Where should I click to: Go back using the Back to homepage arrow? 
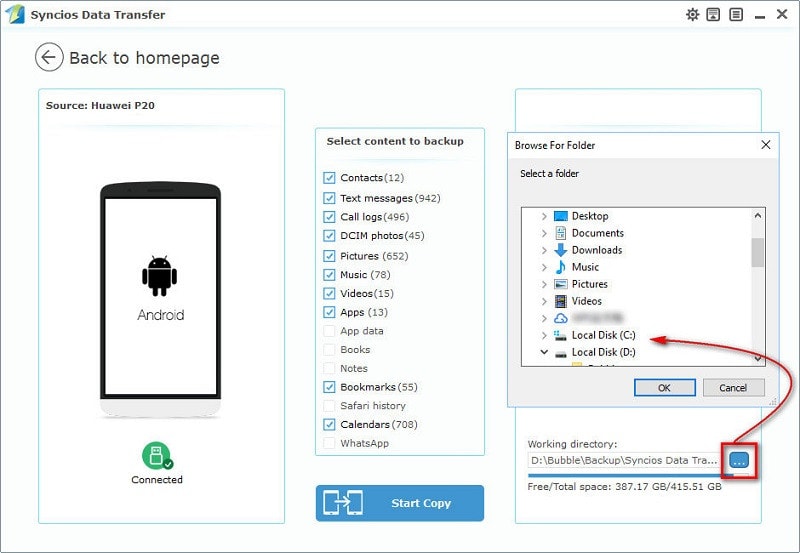pos(49,57)
